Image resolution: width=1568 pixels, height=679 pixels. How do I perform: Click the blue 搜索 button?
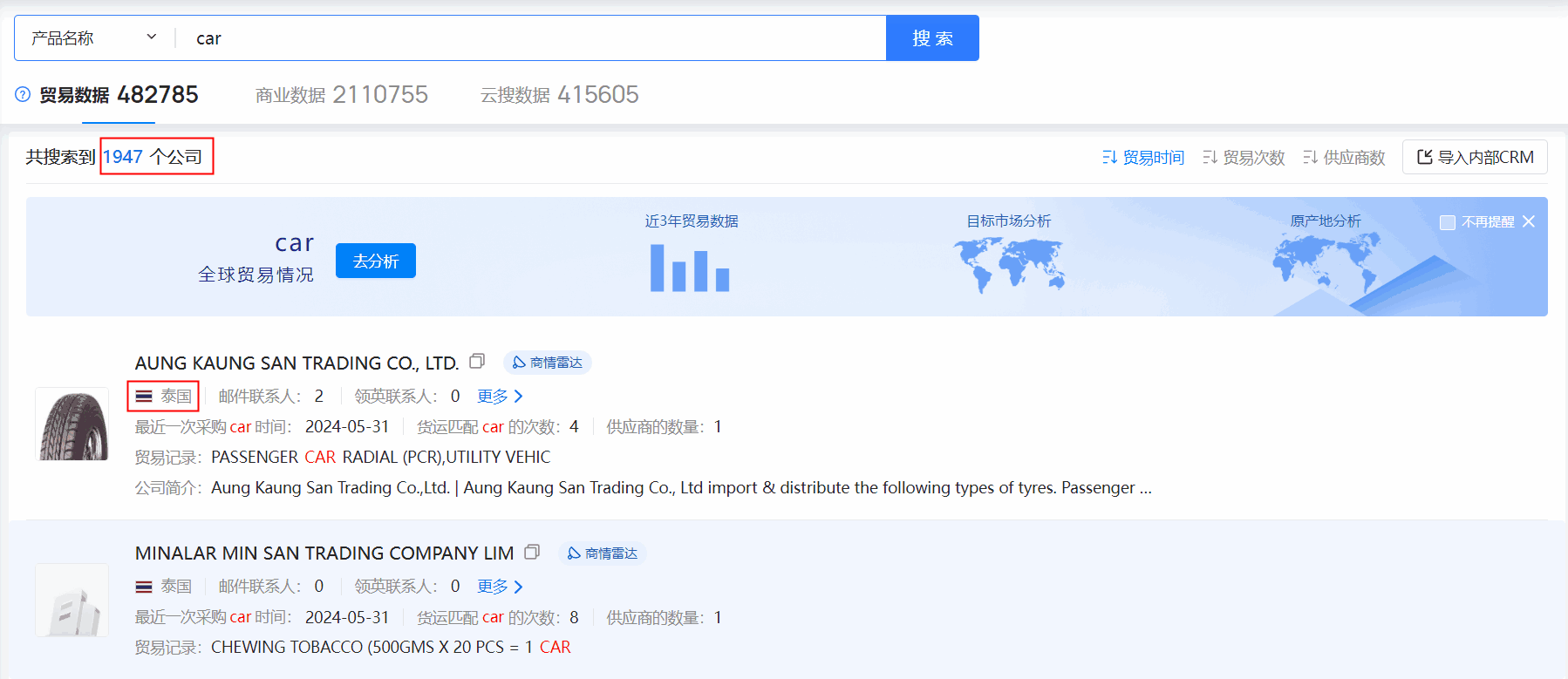932,38
